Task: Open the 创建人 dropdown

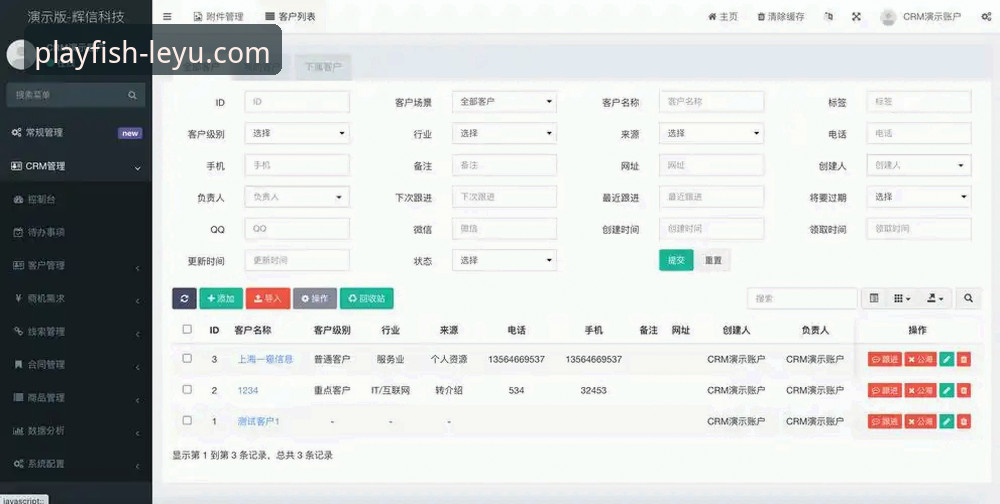Action: [918, 165]
